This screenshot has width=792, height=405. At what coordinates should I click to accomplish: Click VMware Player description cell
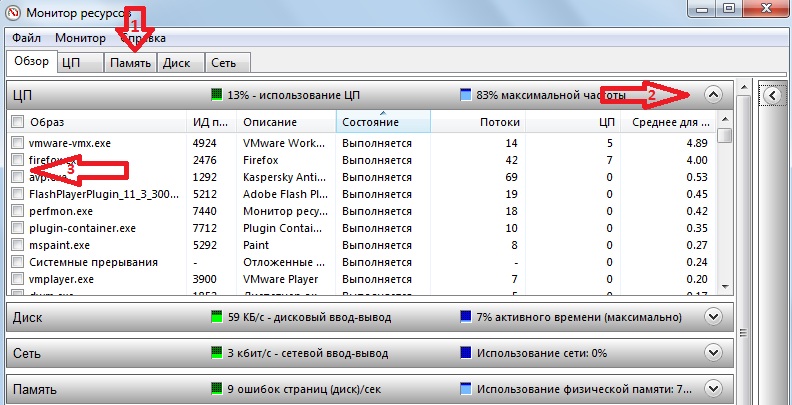(281, 279)
